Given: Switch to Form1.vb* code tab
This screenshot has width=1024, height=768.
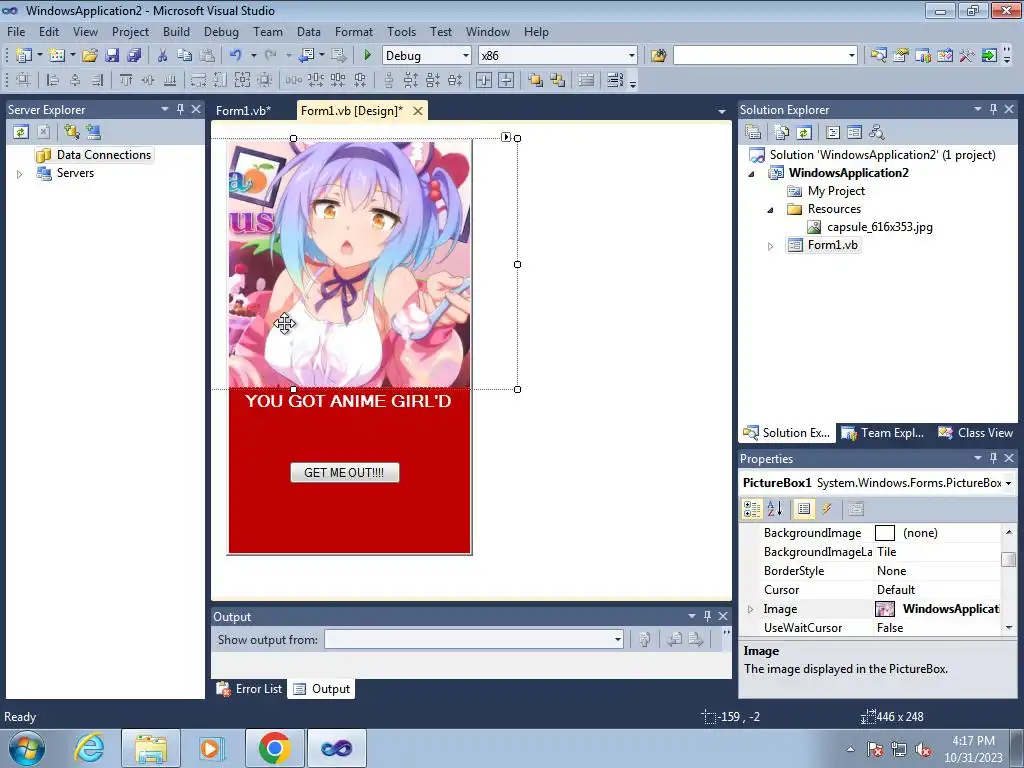Looking at the screenshot, I should [x=243, y=110].
